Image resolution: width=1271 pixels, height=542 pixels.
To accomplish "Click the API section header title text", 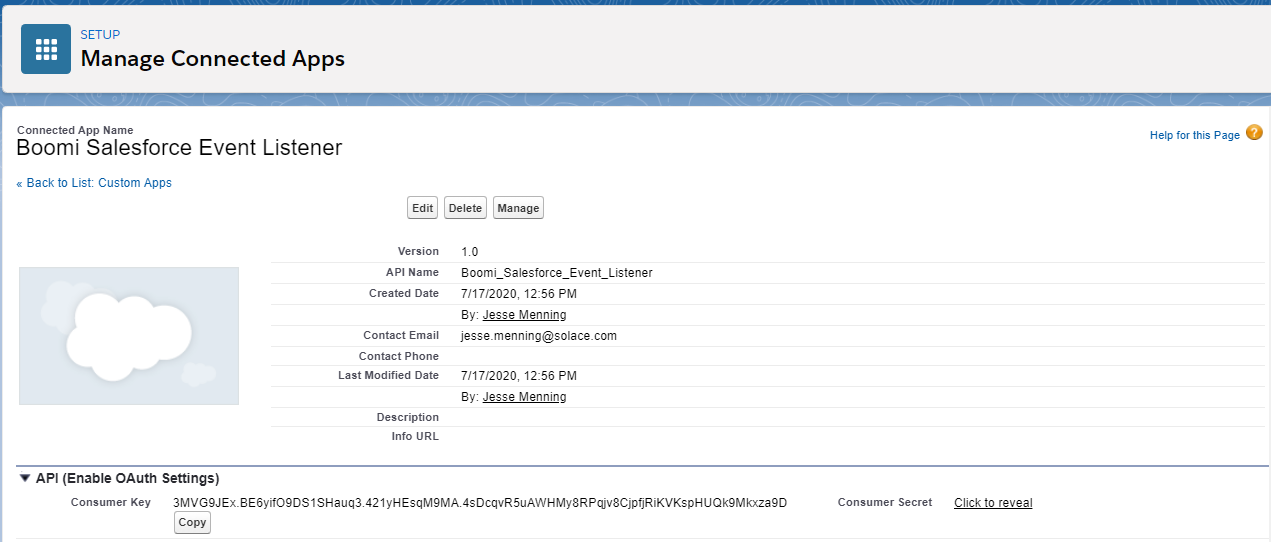I will click(127, 479).
